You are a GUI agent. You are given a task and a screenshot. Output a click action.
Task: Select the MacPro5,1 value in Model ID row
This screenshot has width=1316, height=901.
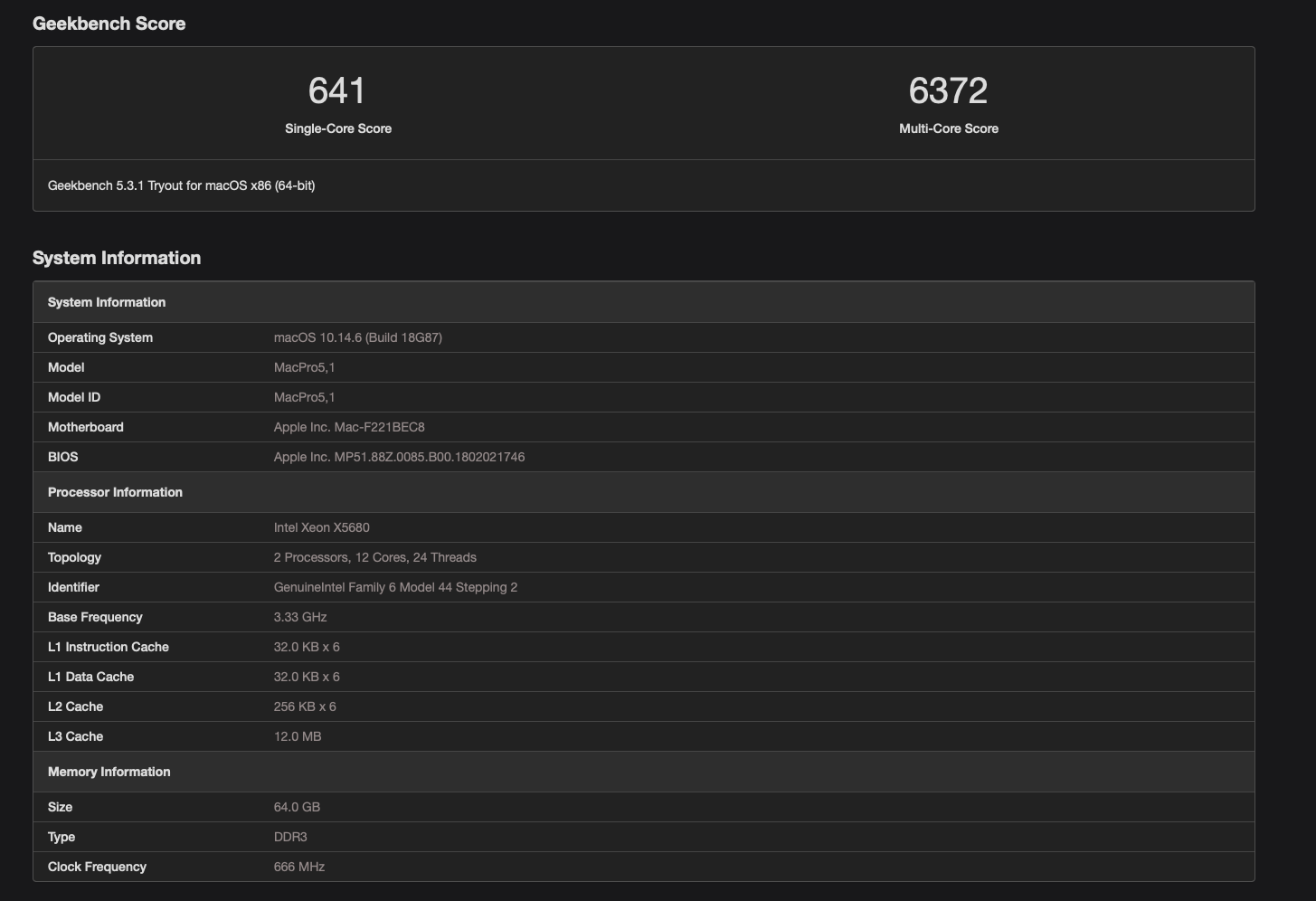click(305, 397)
